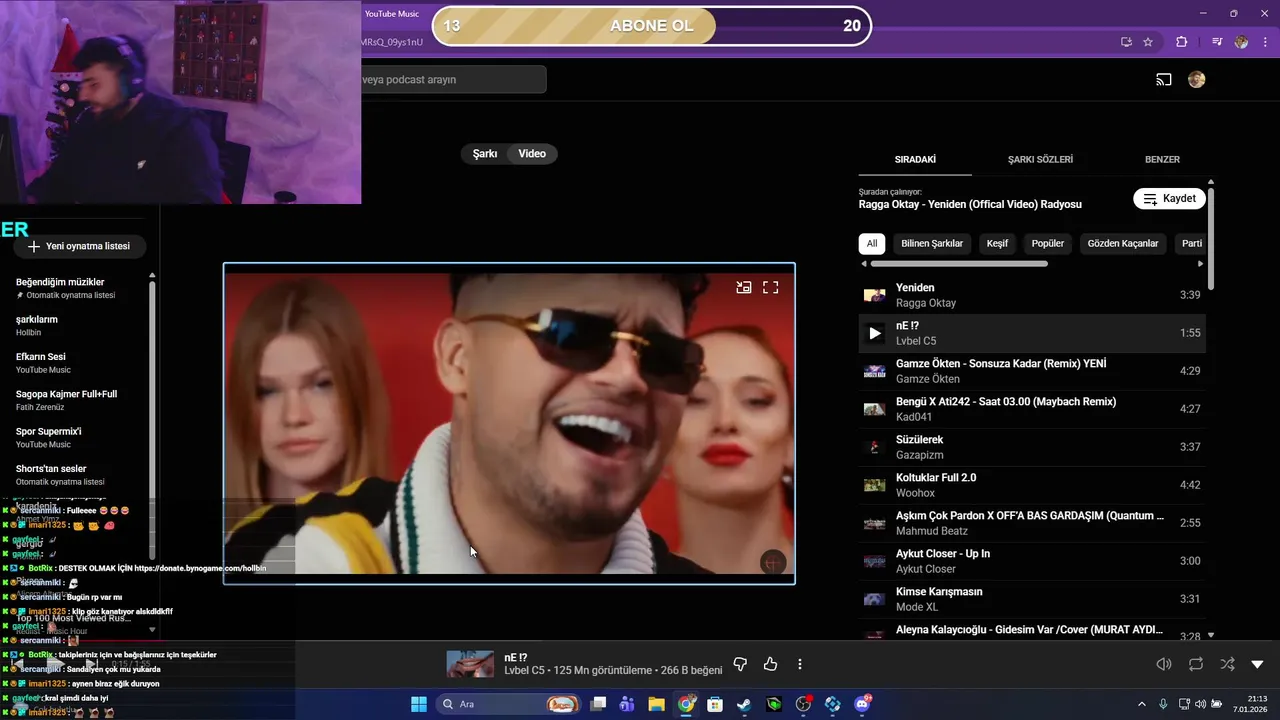Open Microsoft Store from the taskbar

click(x=715, y=704)
